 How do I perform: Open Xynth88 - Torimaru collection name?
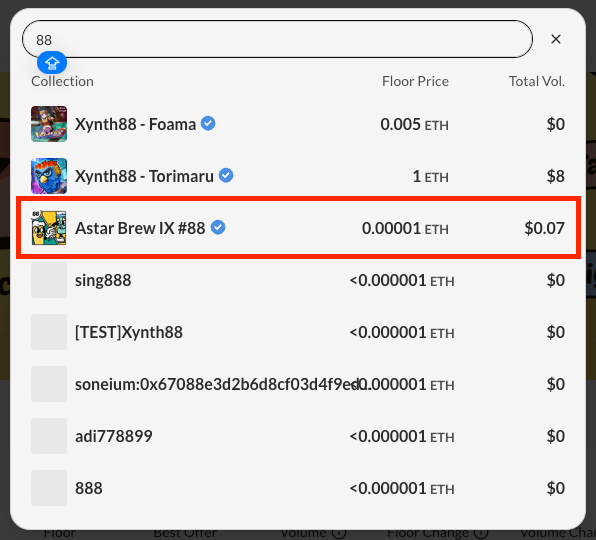pos(144,176)
